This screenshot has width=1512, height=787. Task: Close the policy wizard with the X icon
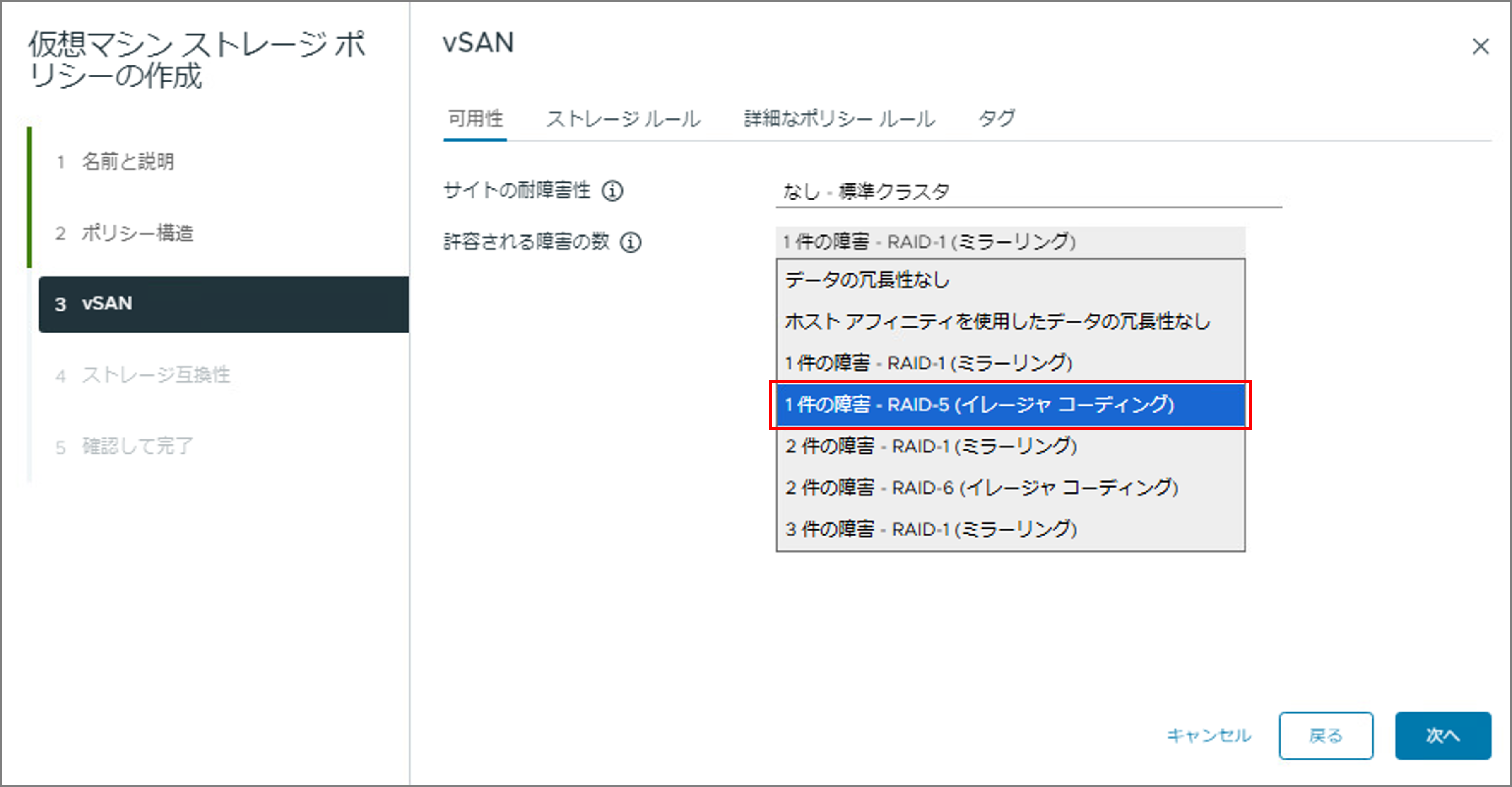pyautogui.click(x=1480, y=46)
